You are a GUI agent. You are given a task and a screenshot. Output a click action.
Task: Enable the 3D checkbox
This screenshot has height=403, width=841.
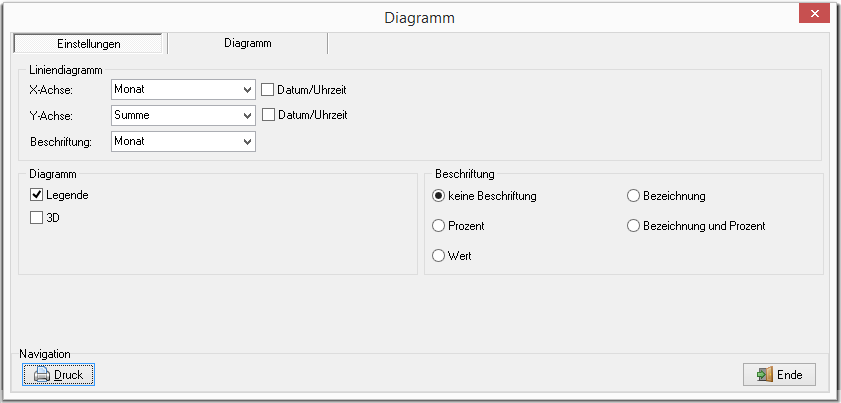[x=36, y=218]
